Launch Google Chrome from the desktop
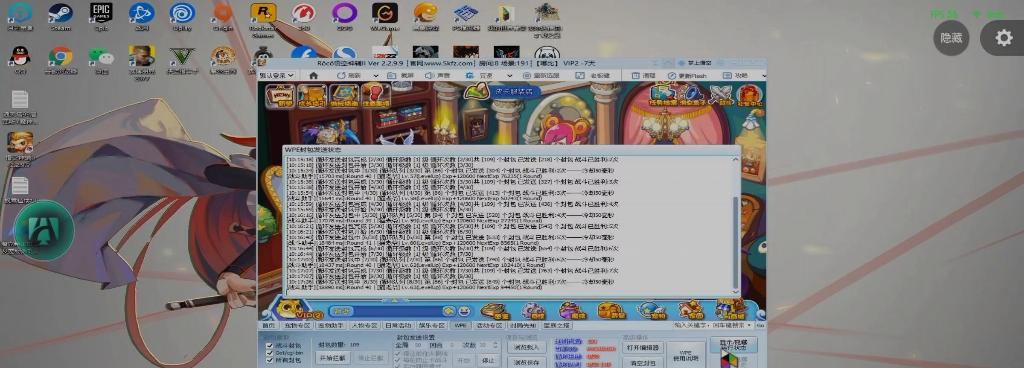This screenshot has width=1024, height=368. (x=61, y=58)
